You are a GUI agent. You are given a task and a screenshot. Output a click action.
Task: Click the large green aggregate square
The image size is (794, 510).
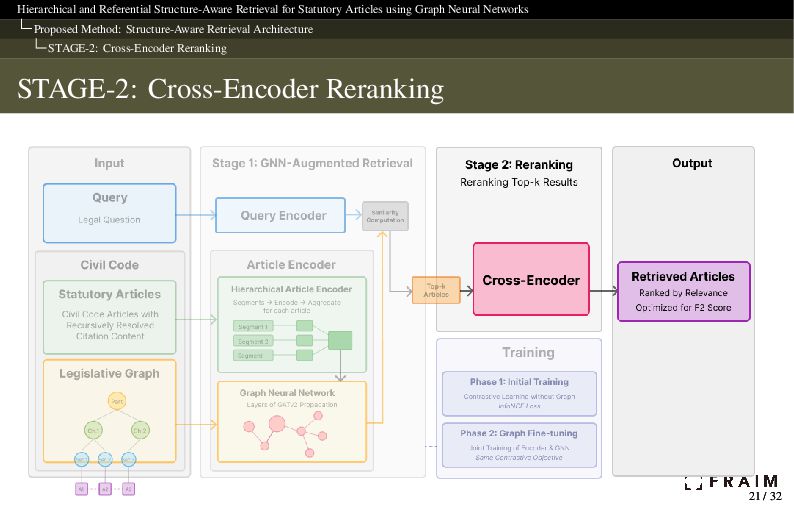point(340,340)
